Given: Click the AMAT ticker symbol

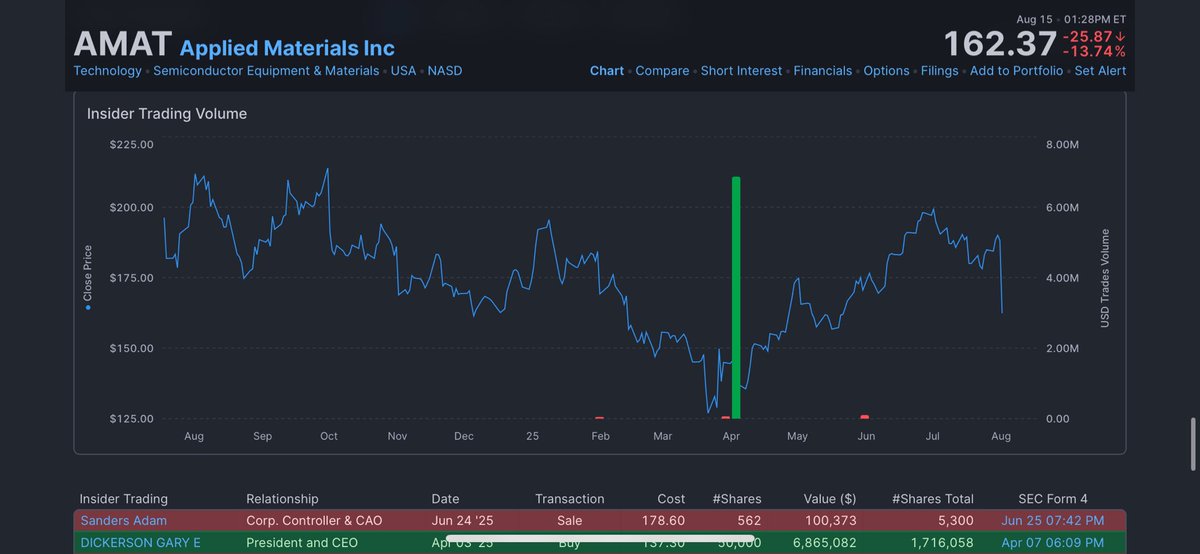Looking at the screenshot, I should [122, 44].
